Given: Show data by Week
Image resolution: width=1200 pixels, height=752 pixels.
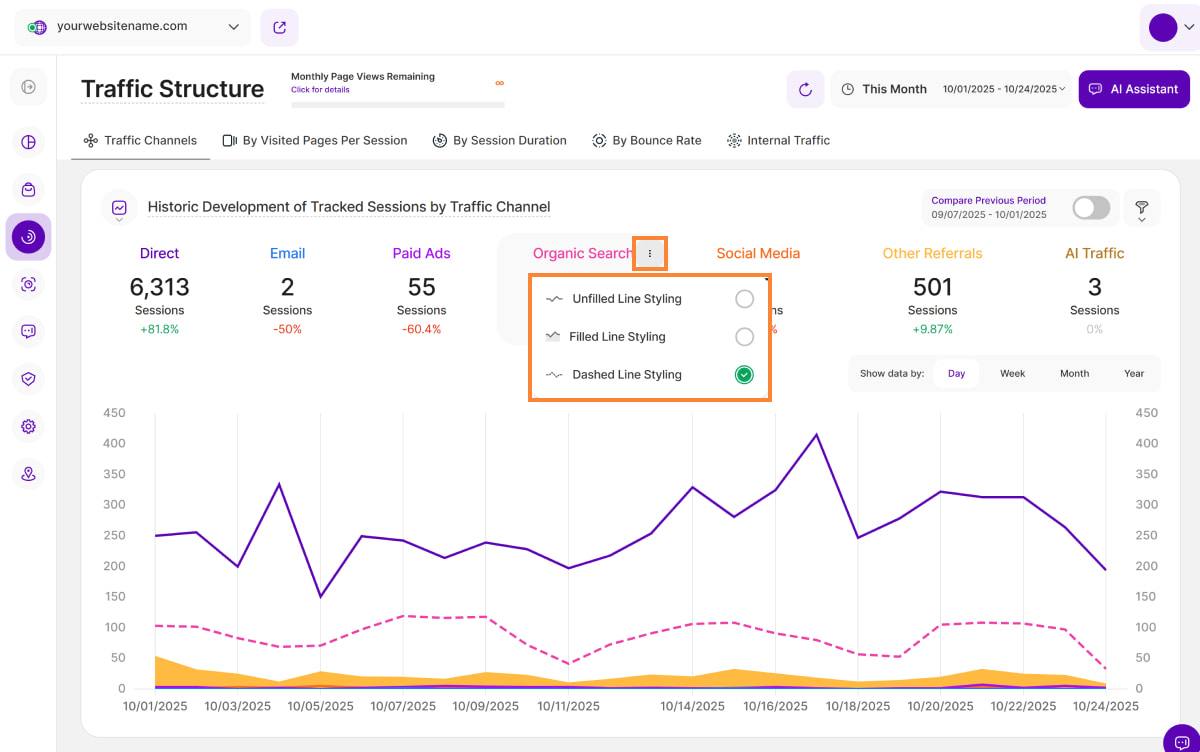Looking at the screenshot, I should (x=1012, y=374).
